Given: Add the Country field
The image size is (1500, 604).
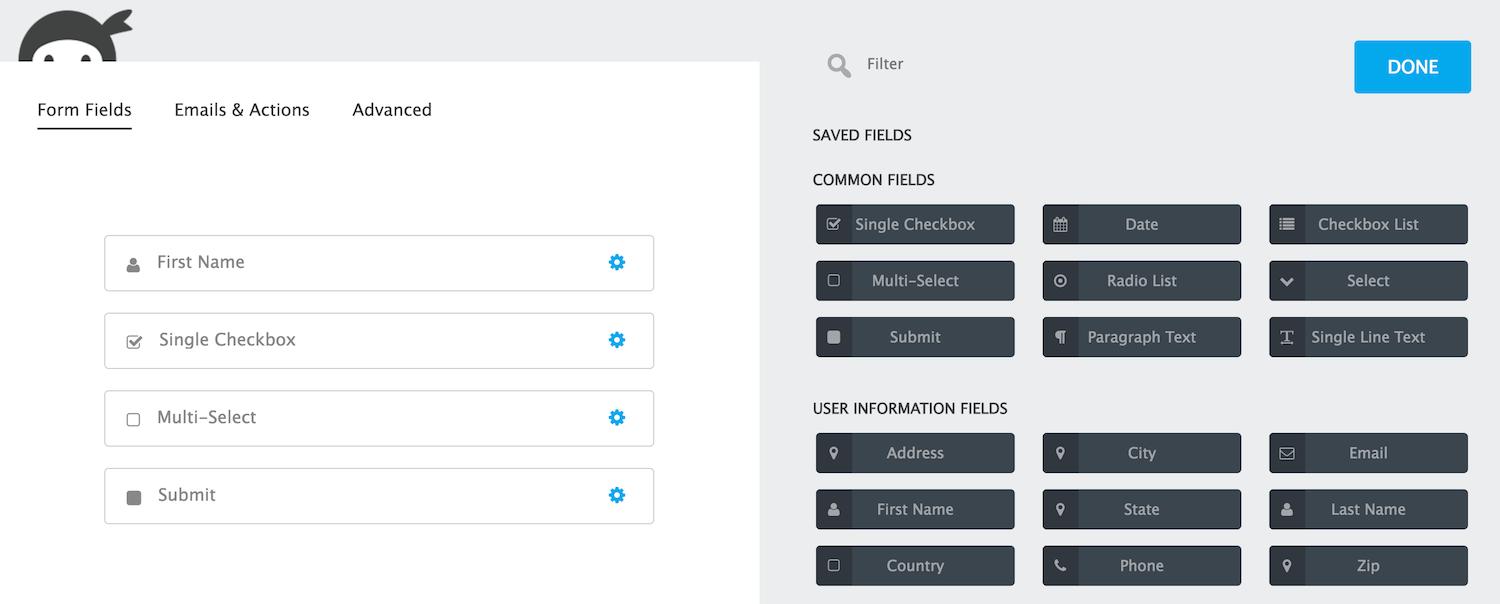Looking at the screenshot, I should [914, 566].
